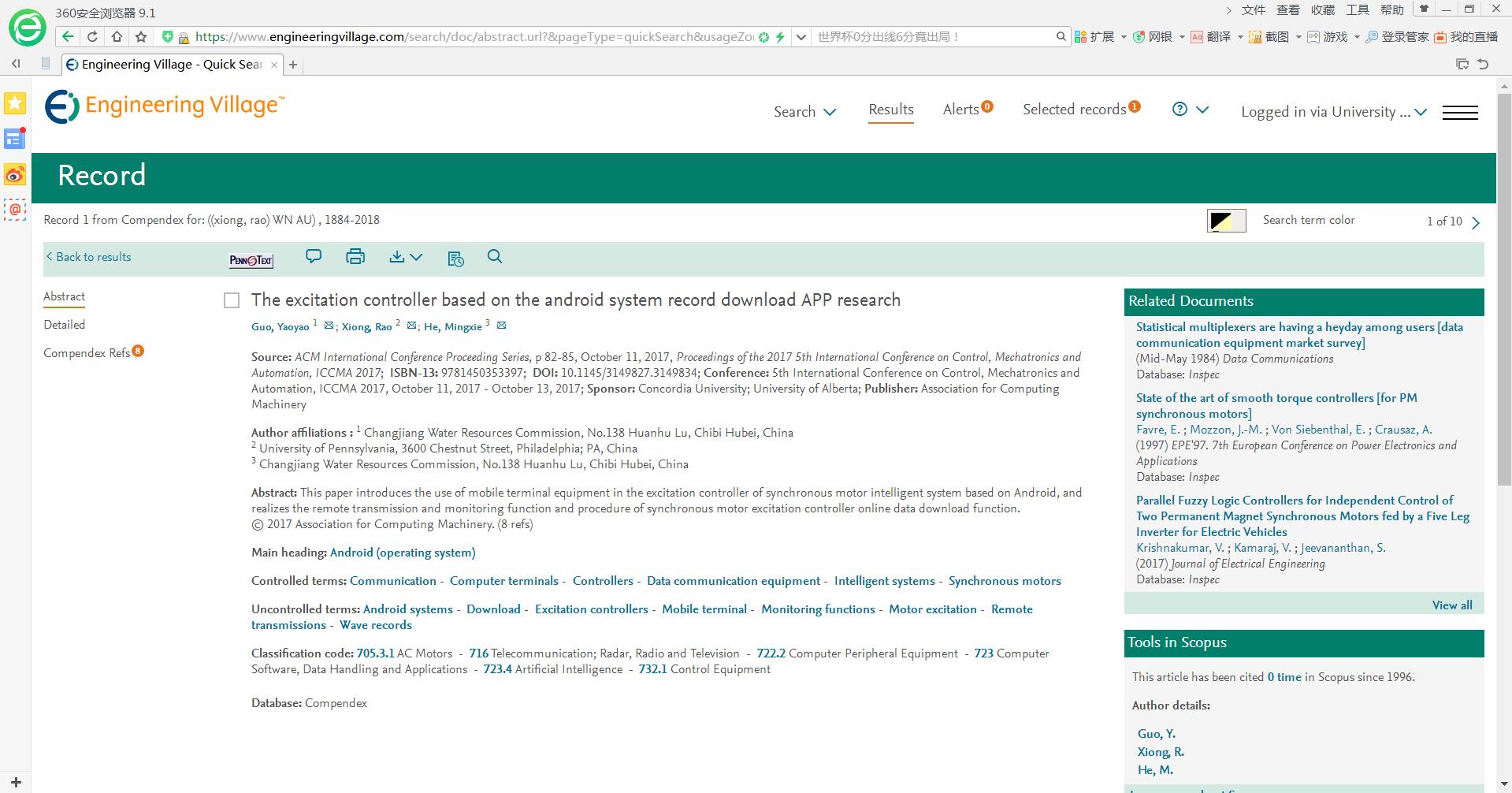Image resolution: width=1512 pixels, height=793 pixels.
Task: Click the Synchronous motors controlled term link
Action: click(x=1005, y=581)
